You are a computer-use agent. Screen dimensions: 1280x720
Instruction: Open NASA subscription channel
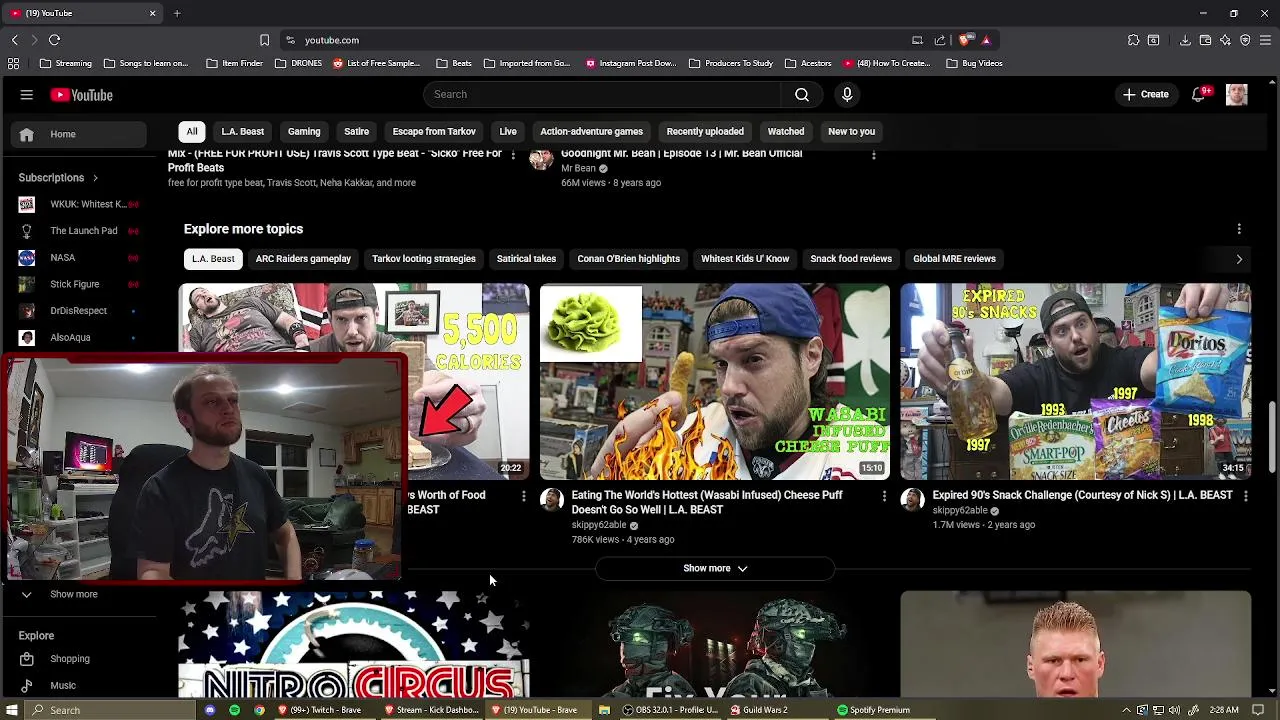coord(63,257)
